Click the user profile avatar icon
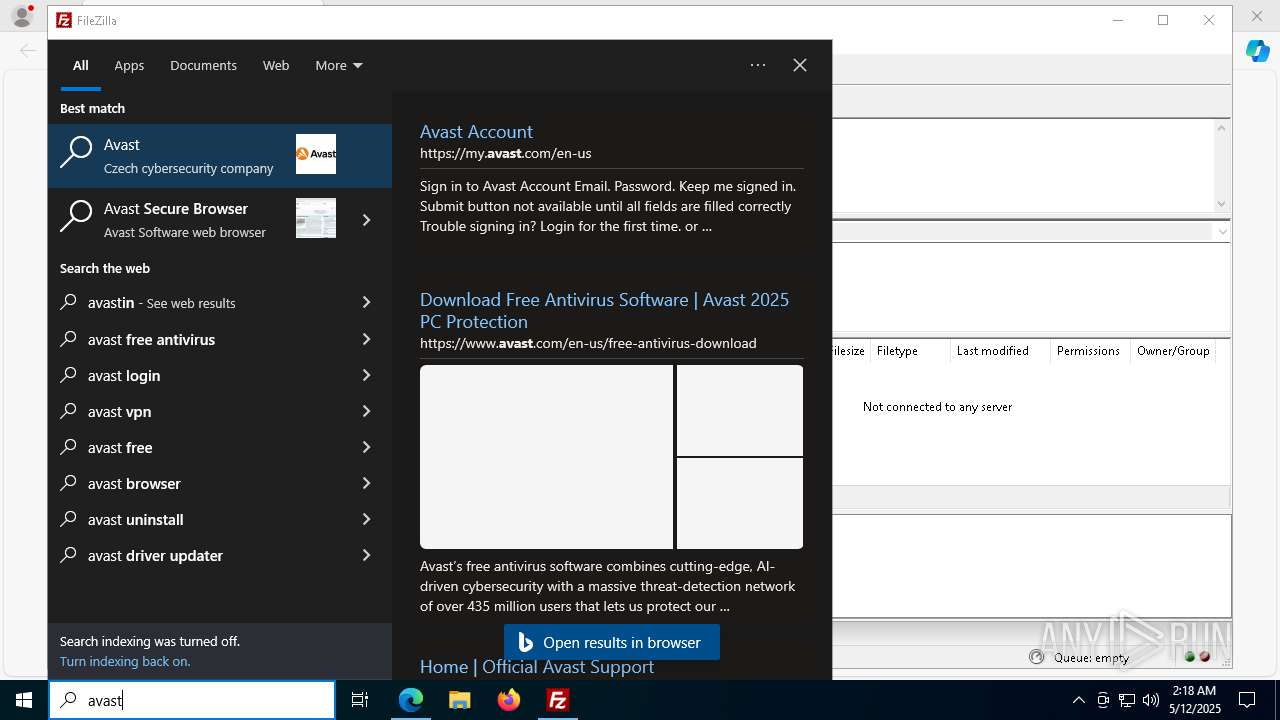The width and height of the screenshot is (1280, 720). (x=21, y=16)
